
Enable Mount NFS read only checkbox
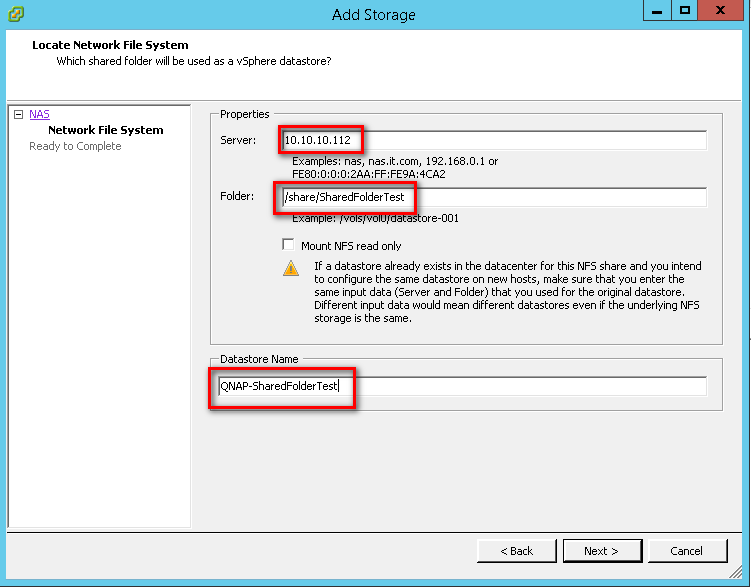pos(288,245)
